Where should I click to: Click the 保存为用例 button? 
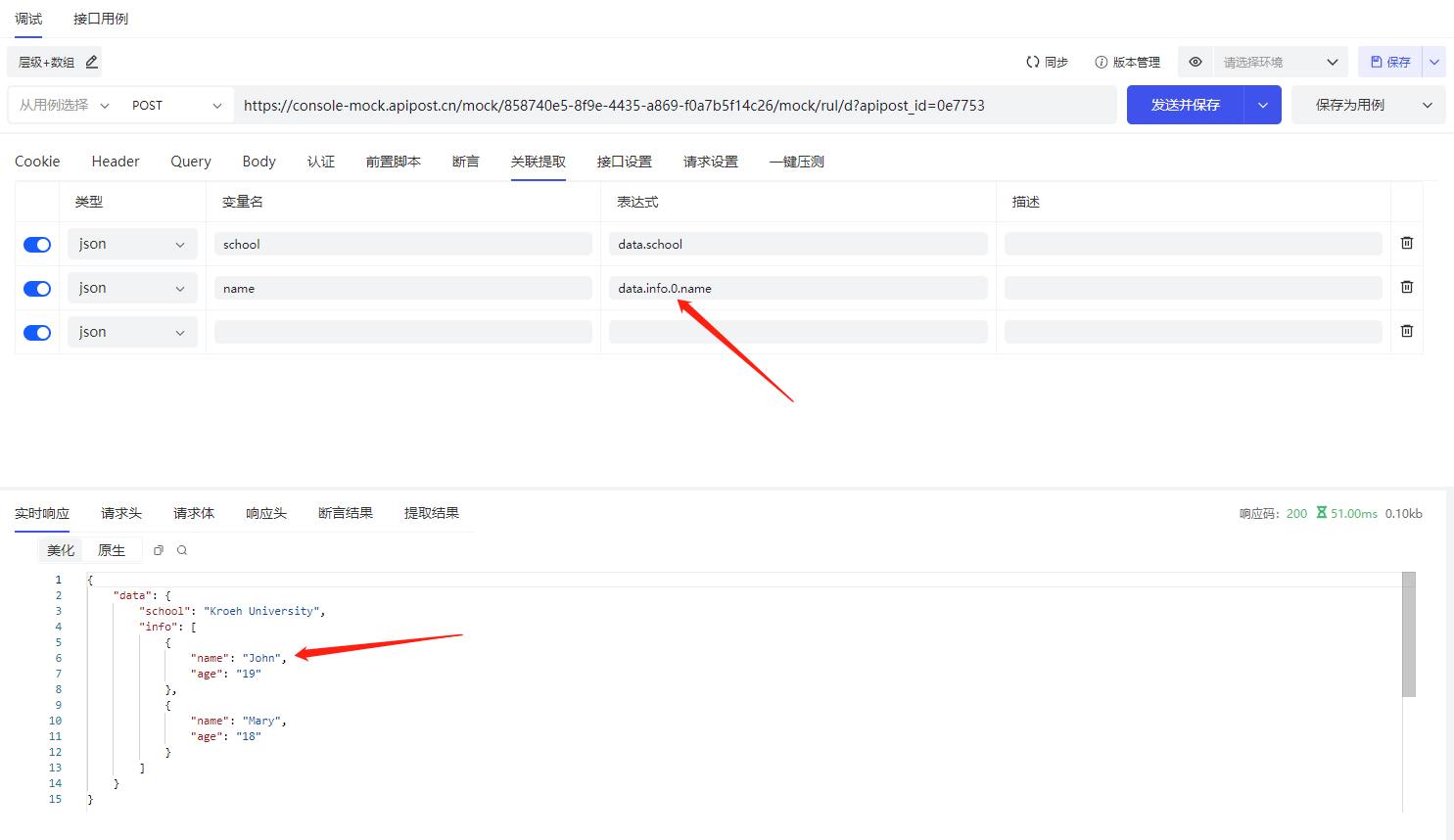[1350, 105]
